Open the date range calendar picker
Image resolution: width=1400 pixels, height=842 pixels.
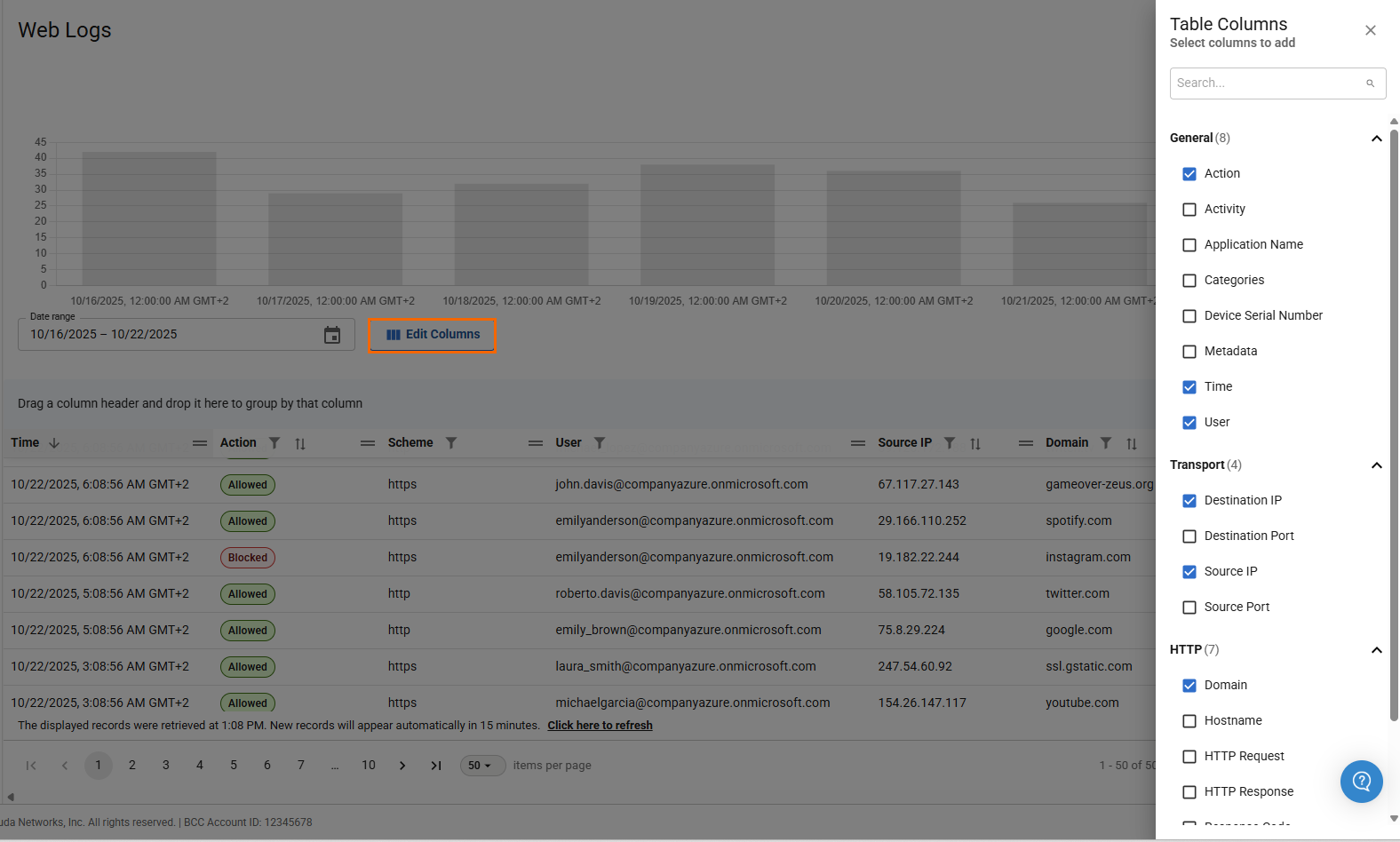pos(332,335)
